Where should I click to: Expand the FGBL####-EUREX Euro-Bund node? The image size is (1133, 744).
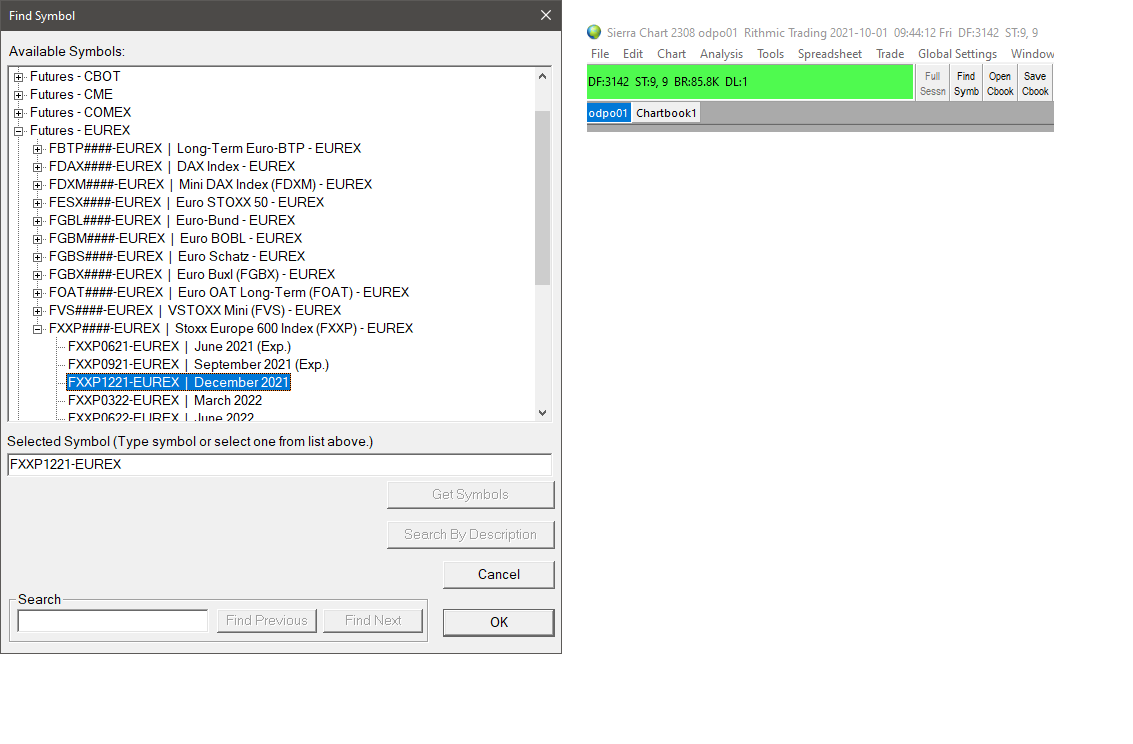pyautogui.click(x=38, y=222)
